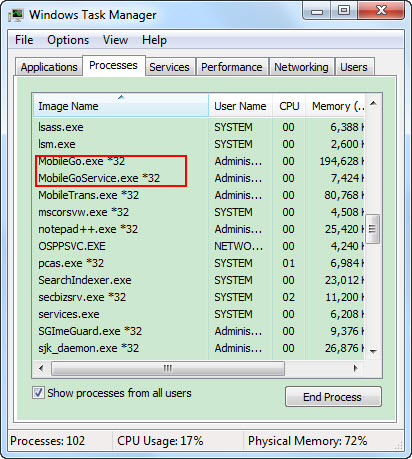Select the MobileGo.exe *32 process
412x459 pixels.
coord(199,161)
